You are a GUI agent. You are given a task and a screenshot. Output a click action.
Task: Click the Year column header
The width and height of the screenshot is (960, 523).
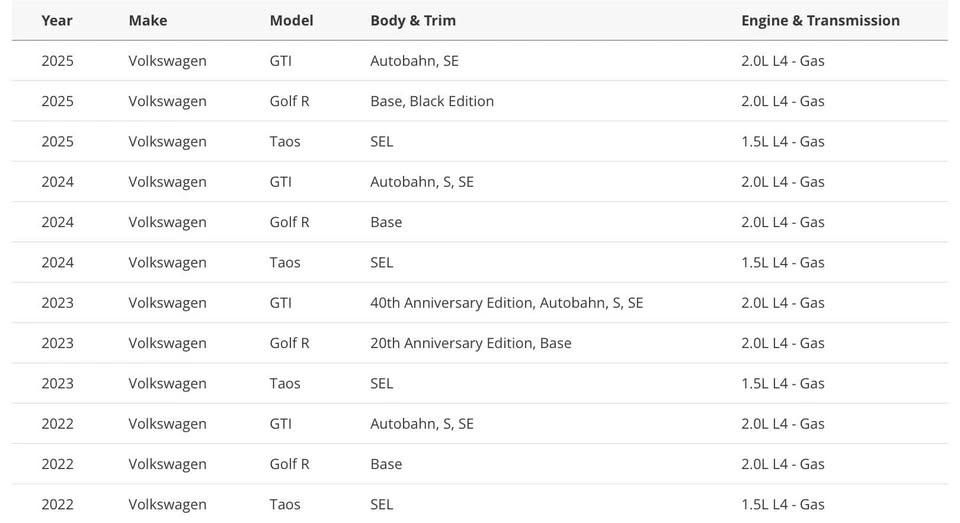coord(57,20)
